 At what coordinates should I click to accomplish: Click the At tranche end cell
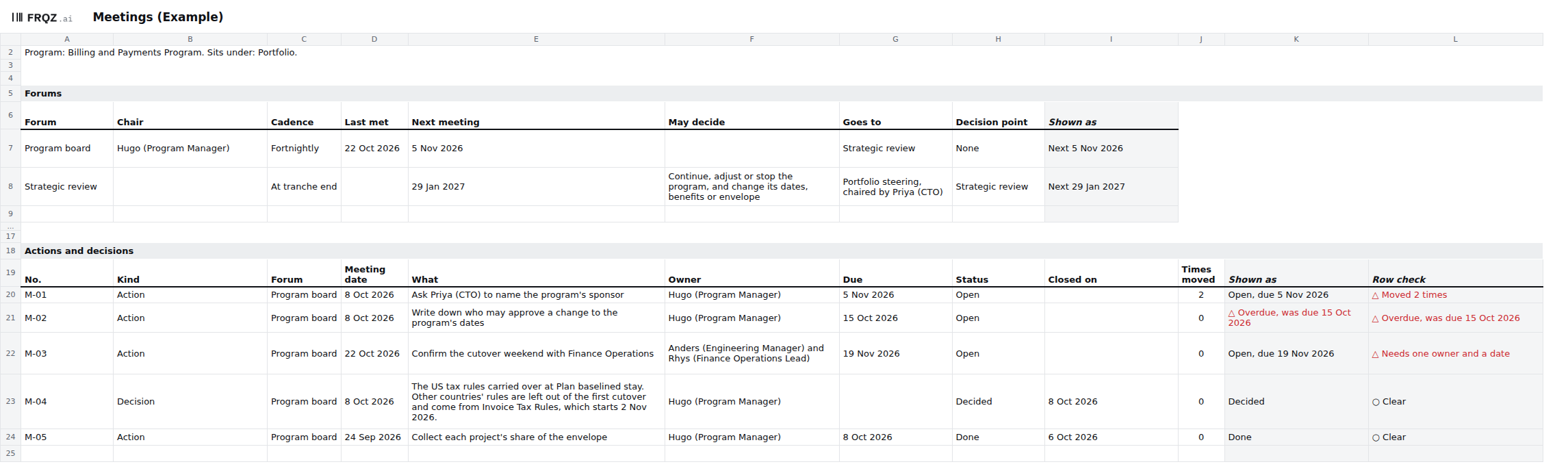[x=304, y=187]
